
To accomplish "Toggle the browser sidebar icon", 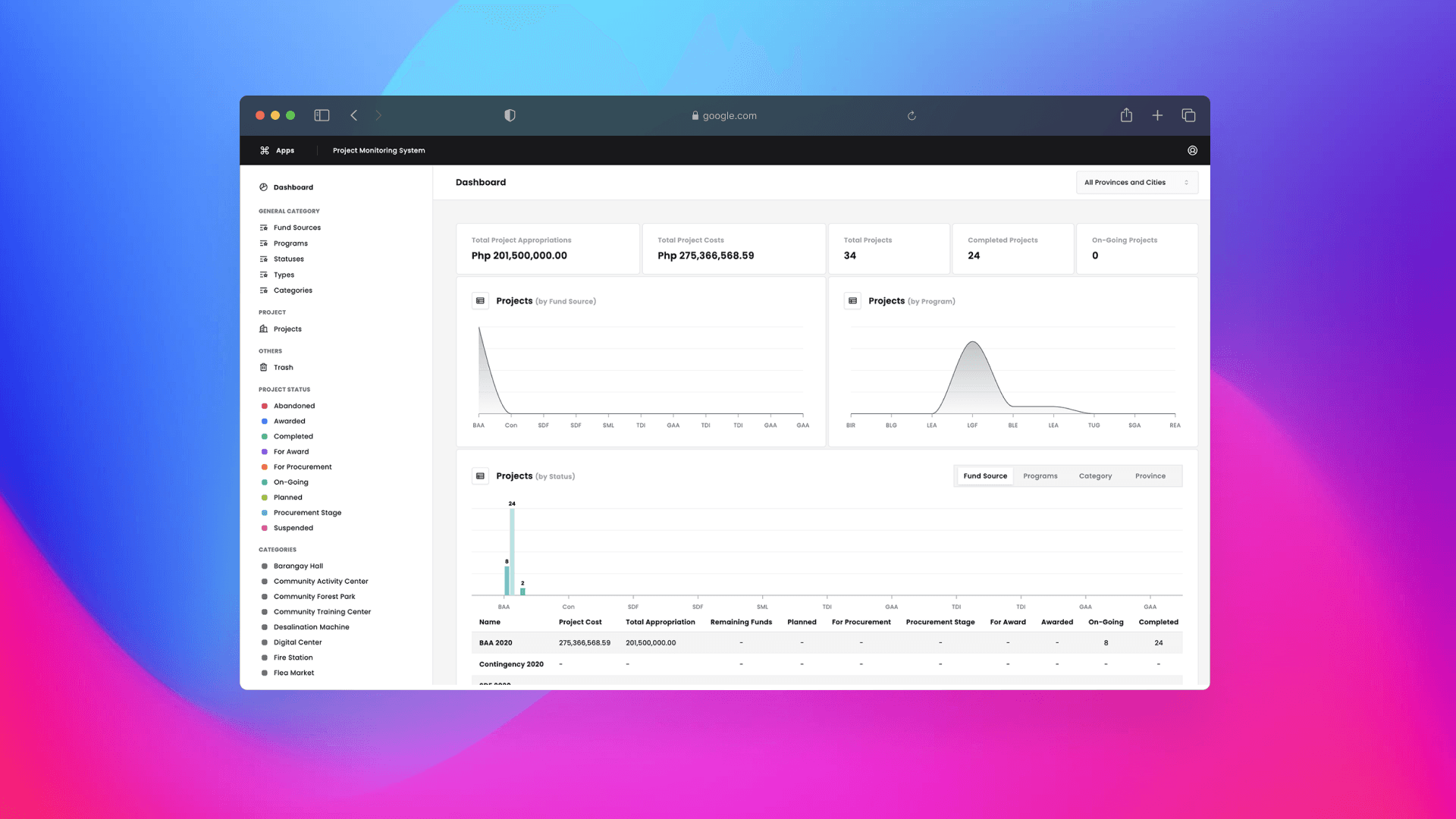I will pos(322,115).
